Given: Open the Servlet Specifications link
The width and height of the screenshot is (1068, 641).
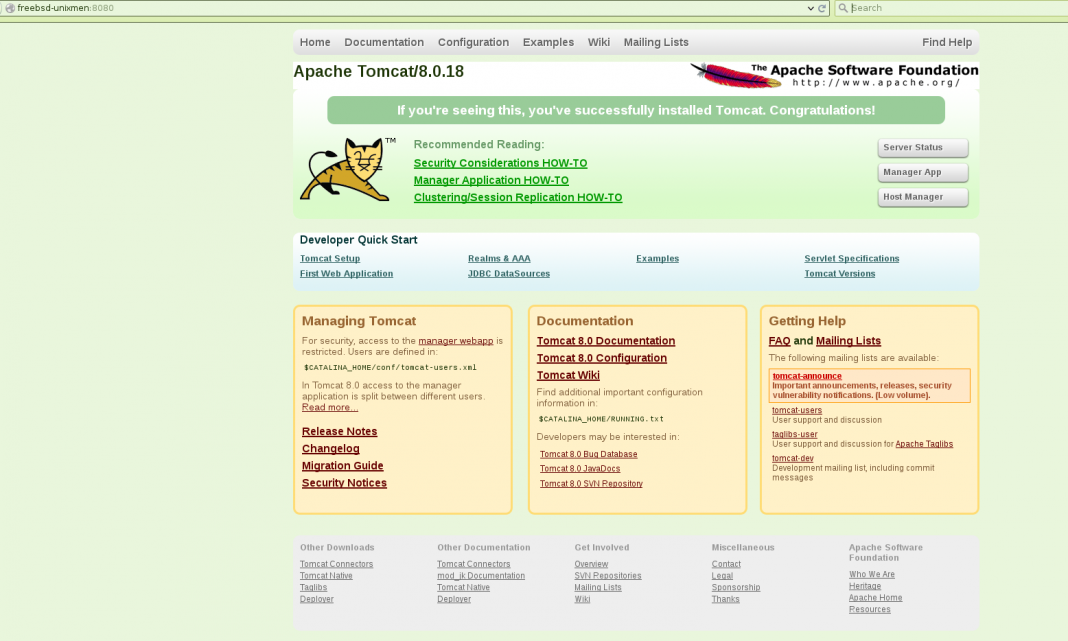Looking at the screenshot, I should tap(851, 259).
